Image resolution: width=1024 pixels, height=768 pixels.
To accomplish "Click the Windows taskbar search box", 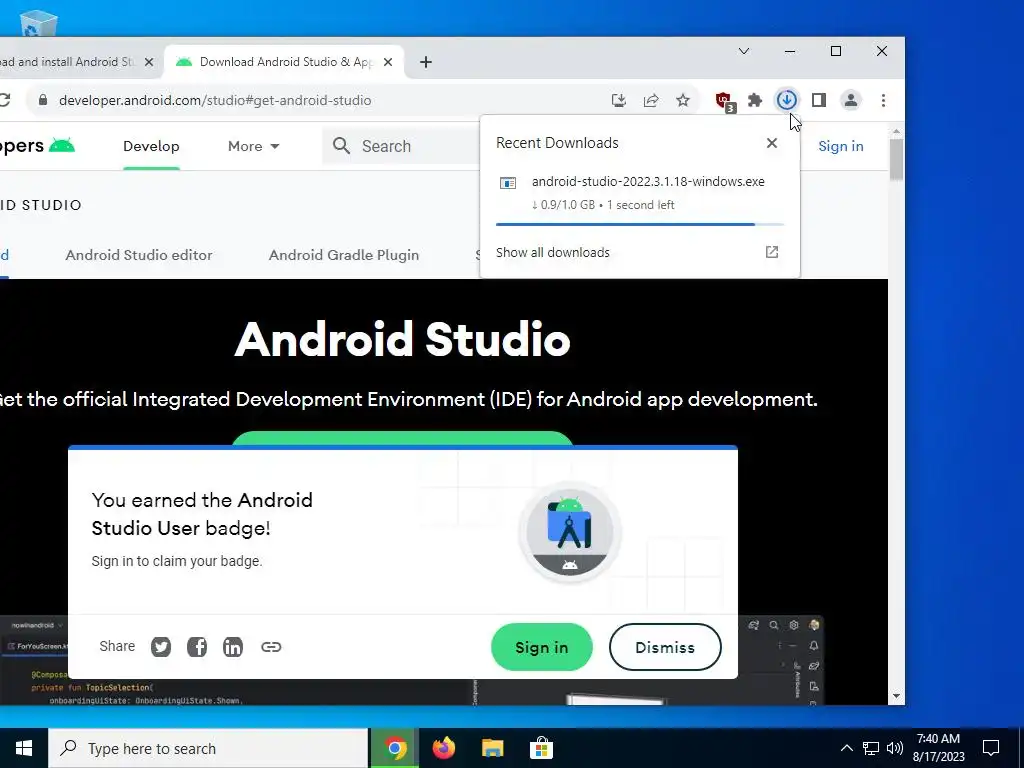I will click(x=208, y=748).
